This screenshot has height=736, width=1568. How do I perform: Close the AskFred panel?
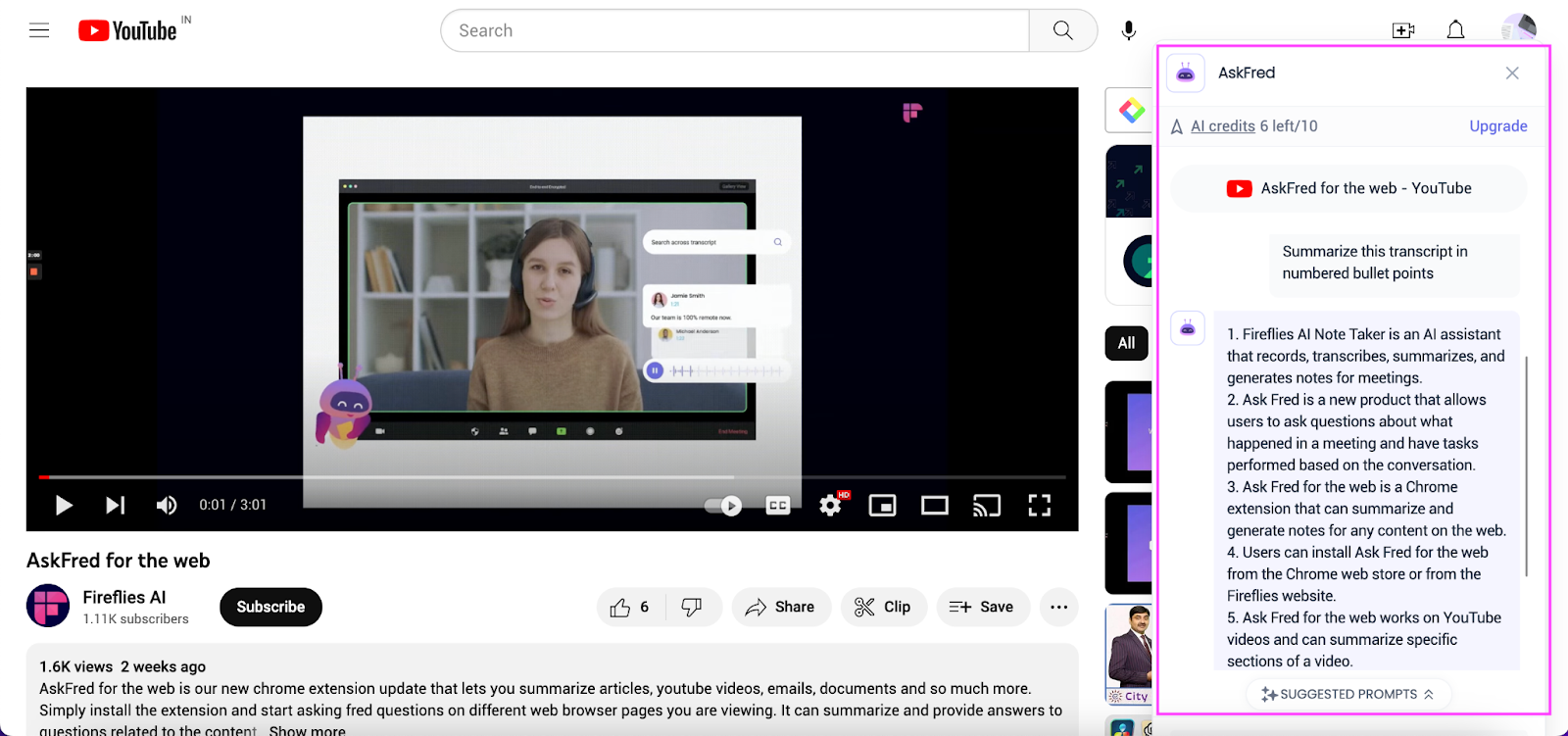tap(1512, 74)
